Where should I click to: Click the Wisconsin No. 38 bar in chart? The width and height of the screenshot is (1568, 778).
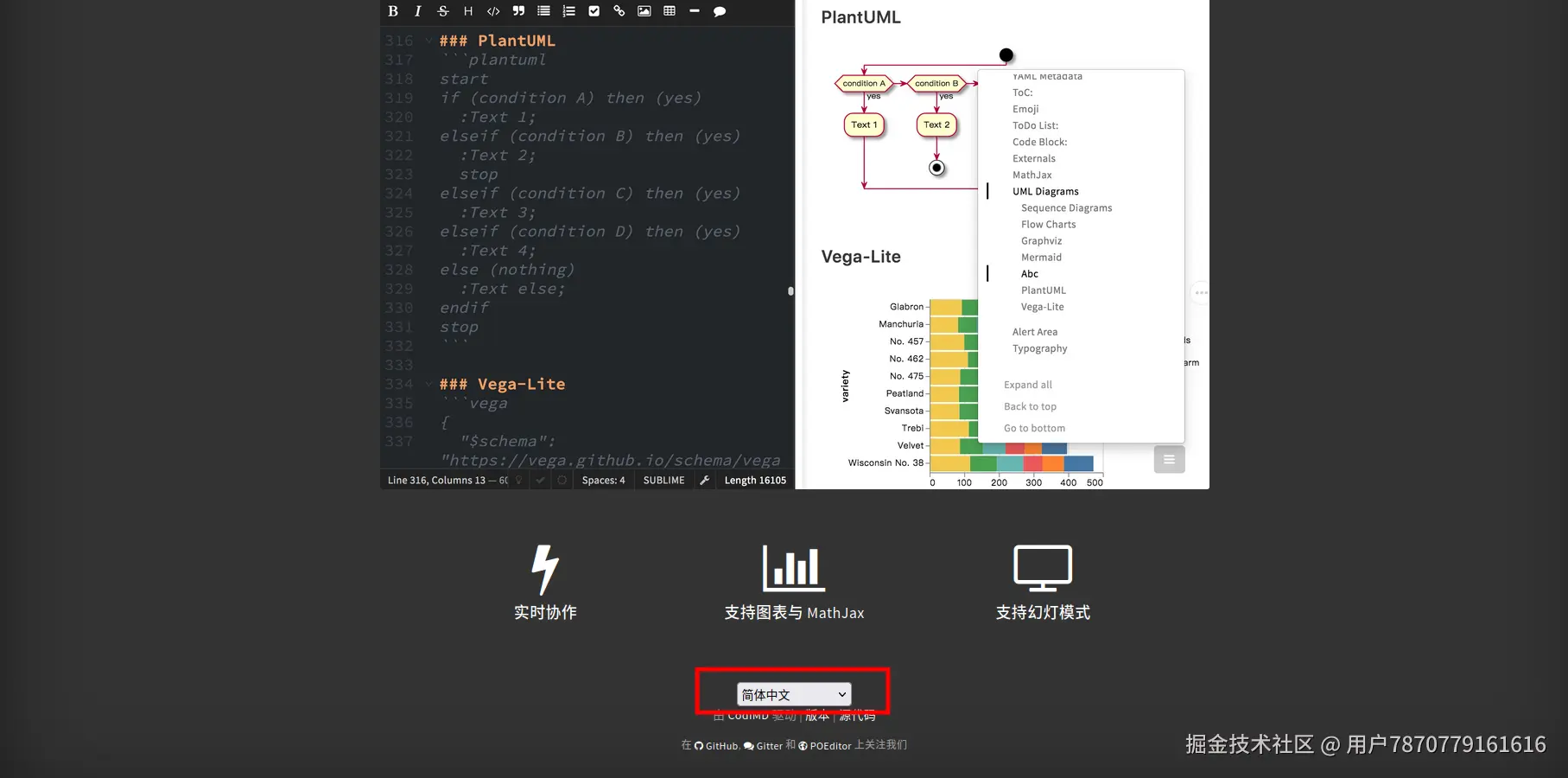pos(1011,462)
